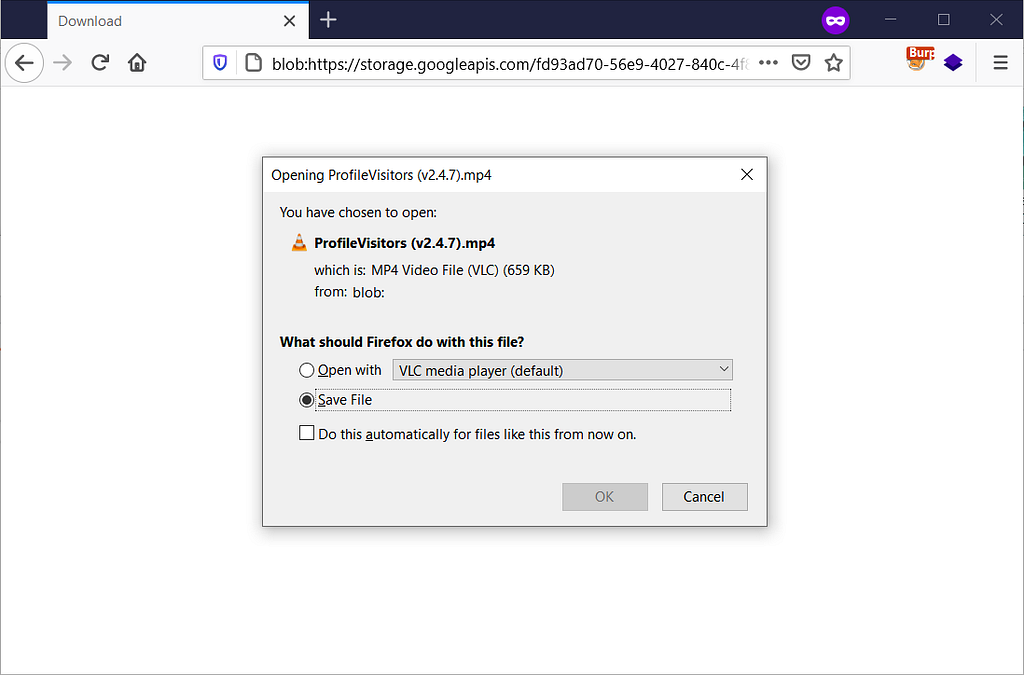Screen dimensions: 1024x675
Task: Reload the current page
Action: click(100, 63)
